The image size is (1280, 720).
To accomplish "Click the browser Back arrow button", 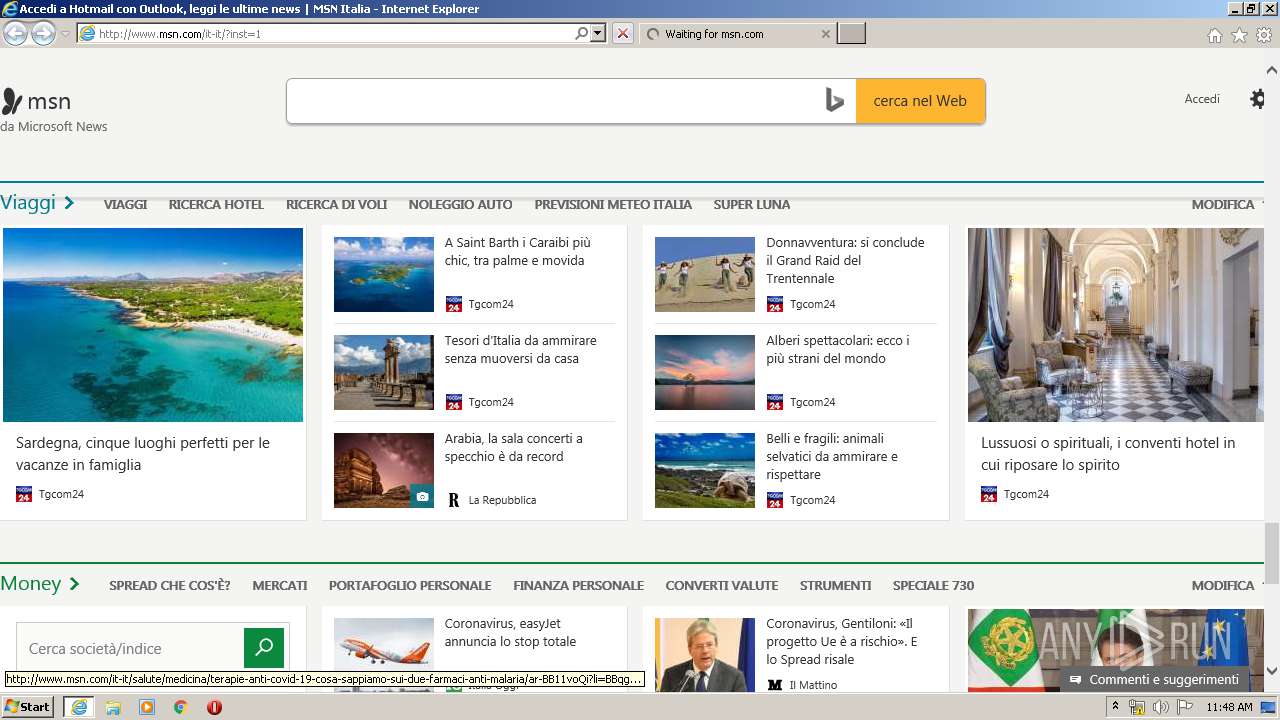I will 15,34.
